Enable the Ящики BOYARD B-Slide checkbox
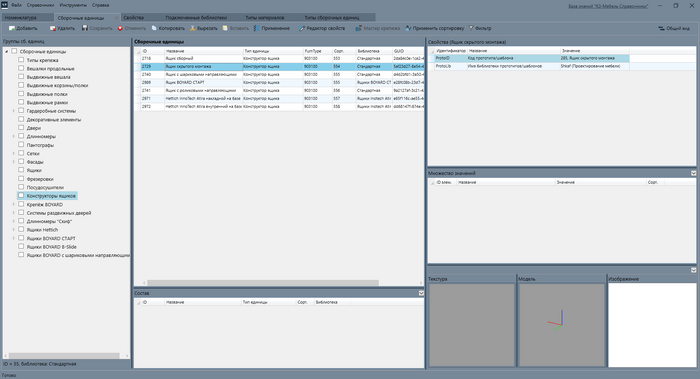The image size is (700, 379). click(x=21, y=246)
